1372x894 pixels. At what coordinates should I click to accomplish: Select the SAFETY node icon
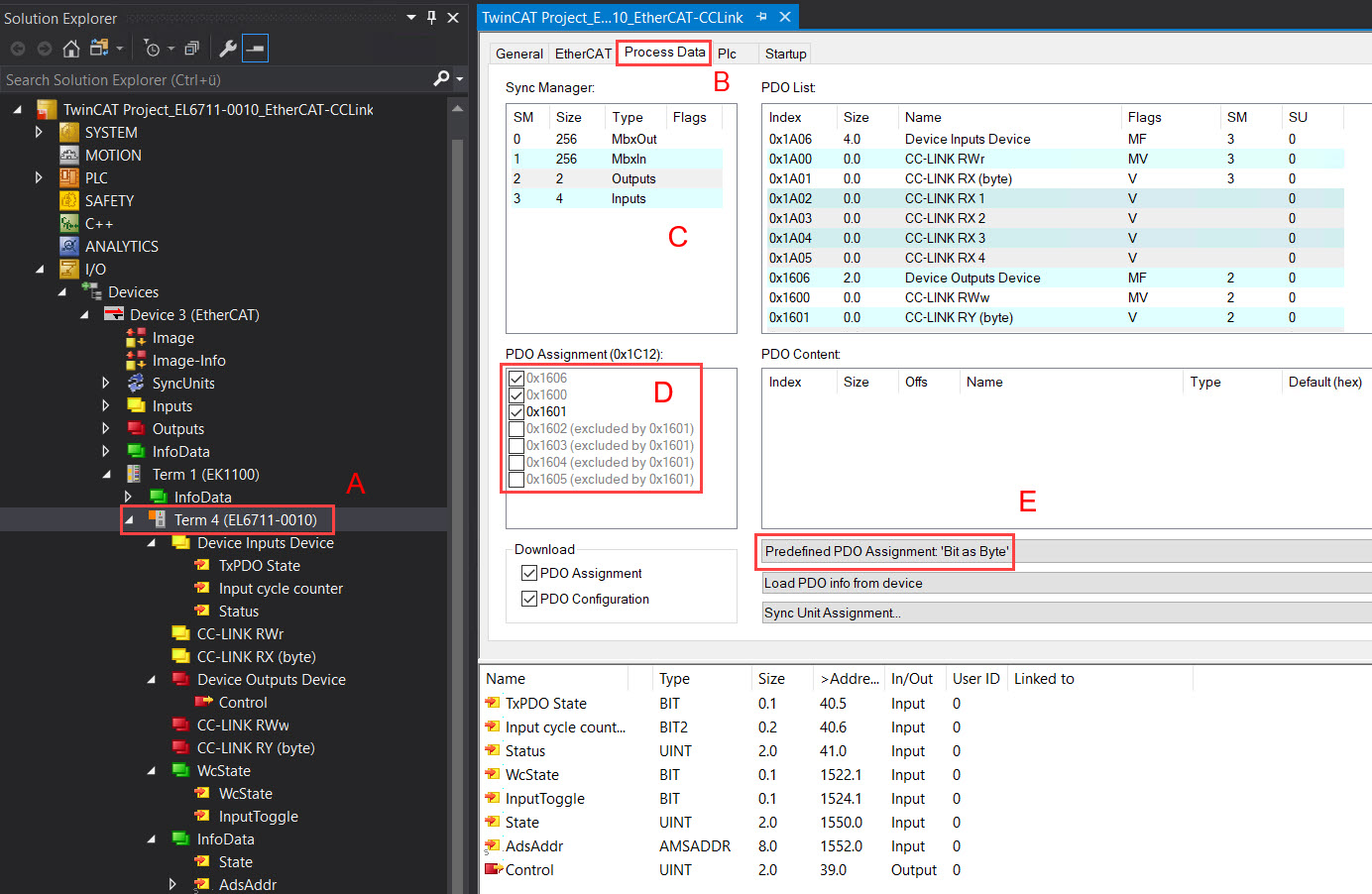pos(69,200)
